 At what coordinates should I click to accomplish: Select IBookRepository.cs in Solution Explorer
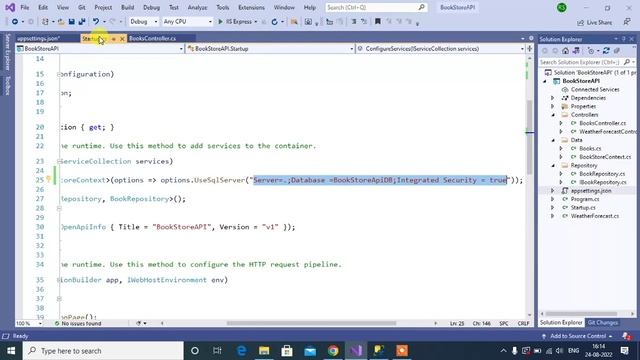[x=602, y=182]
